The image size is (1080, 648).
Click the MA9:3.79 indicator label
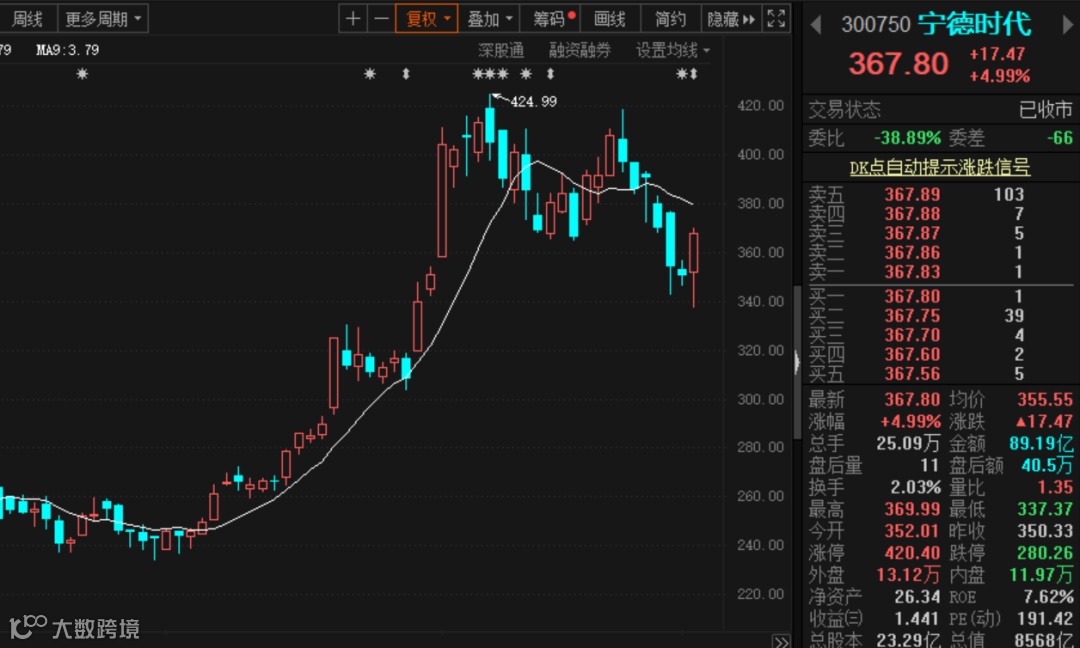tap(68, 50)
